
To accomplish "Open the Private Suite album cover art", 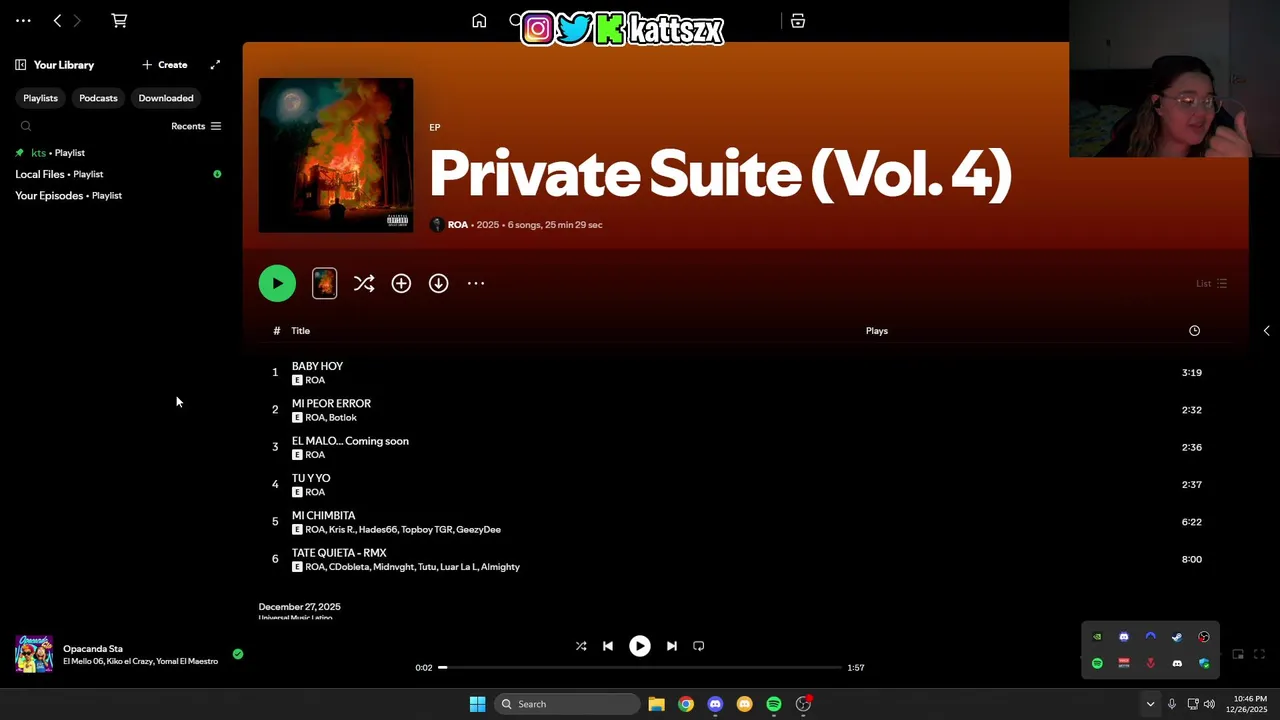I will coord(336,155).
